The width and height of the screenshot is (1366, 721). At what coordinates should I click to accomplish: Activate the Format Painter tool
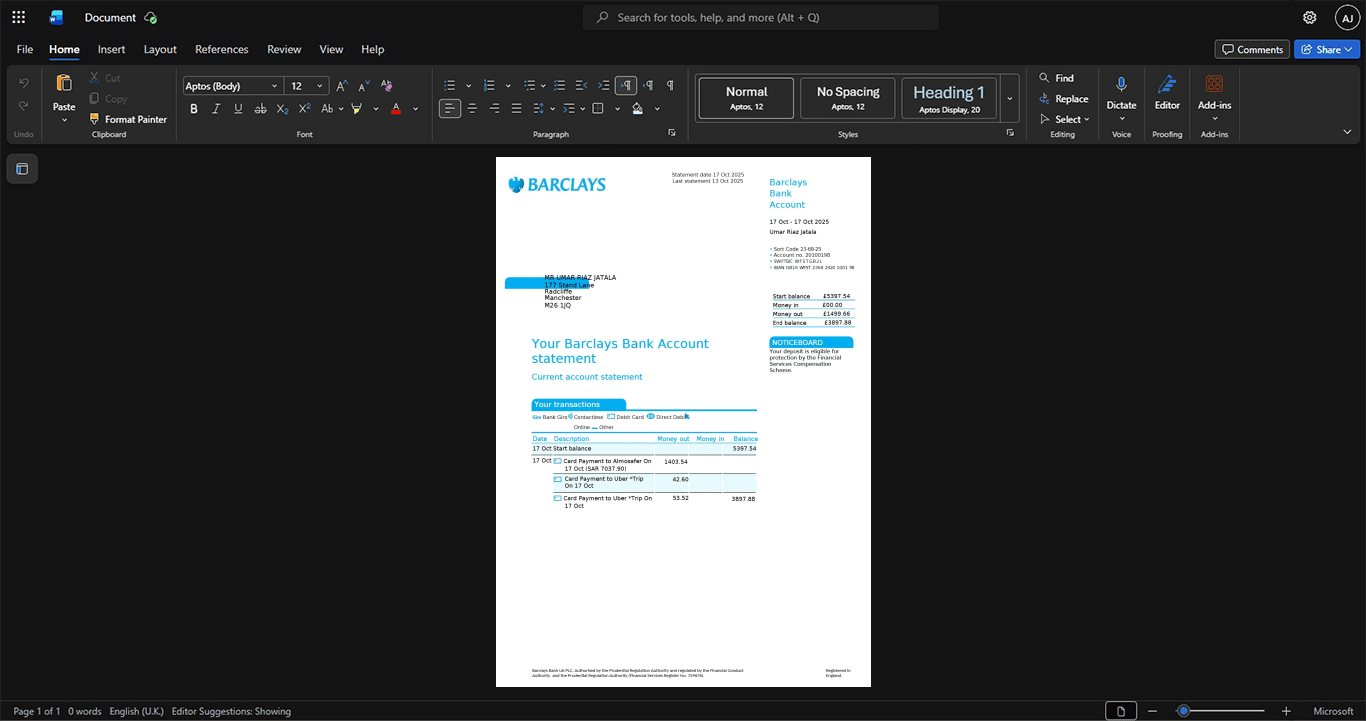click(128, 119)
